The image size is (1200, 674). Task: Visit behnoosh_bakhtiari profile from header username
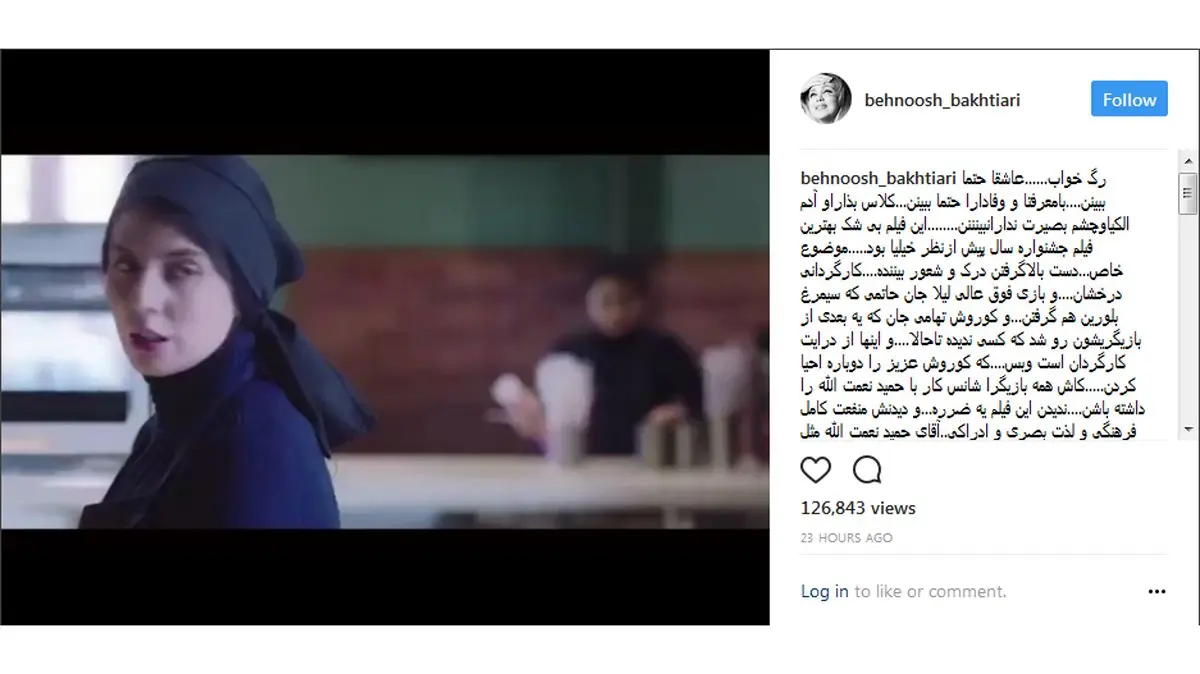coord(940,100)
